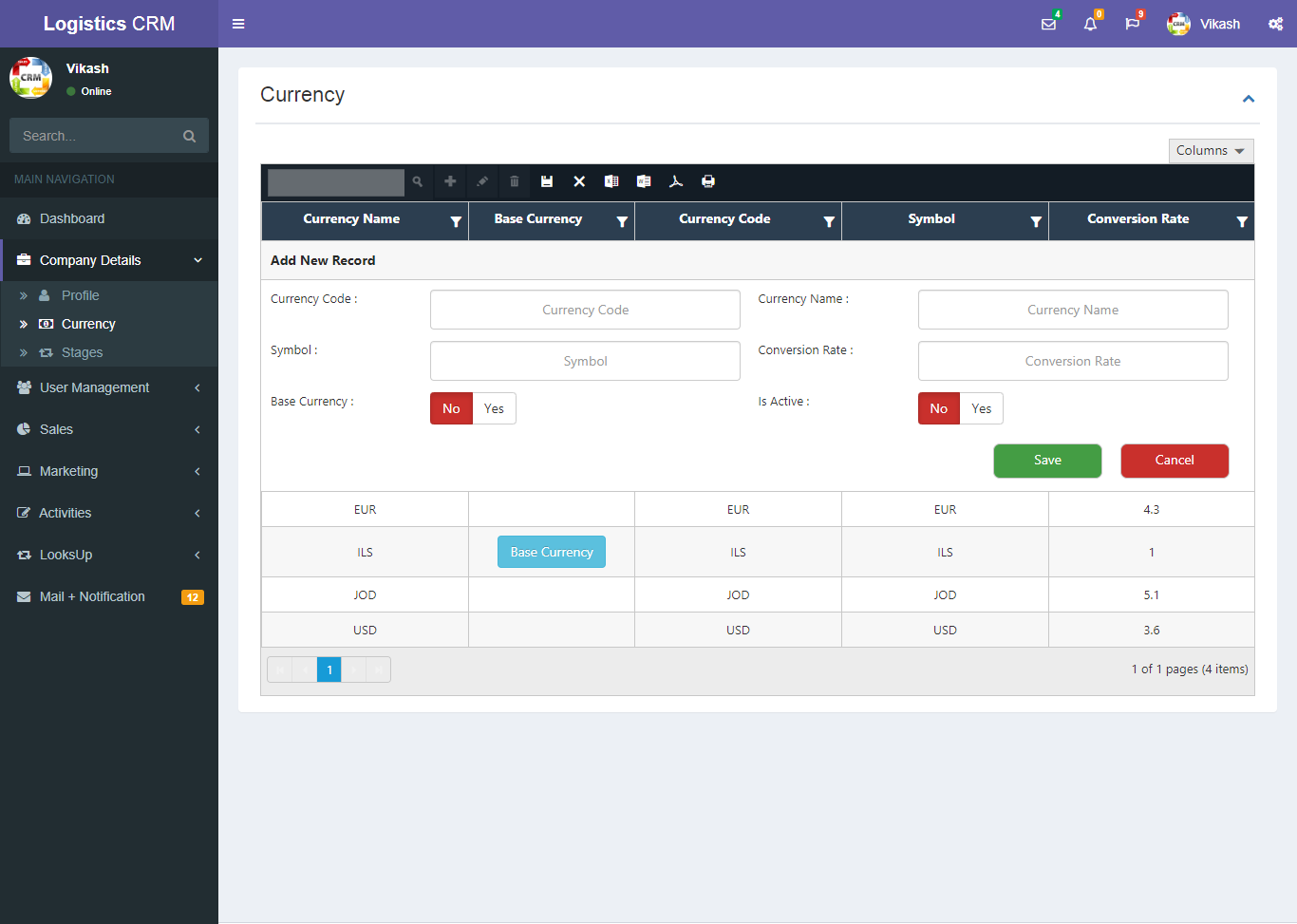The height and width of the screenshot is (924, 1297).
Task: Export the currency list as PDF
Action: (x=676, y=181)
